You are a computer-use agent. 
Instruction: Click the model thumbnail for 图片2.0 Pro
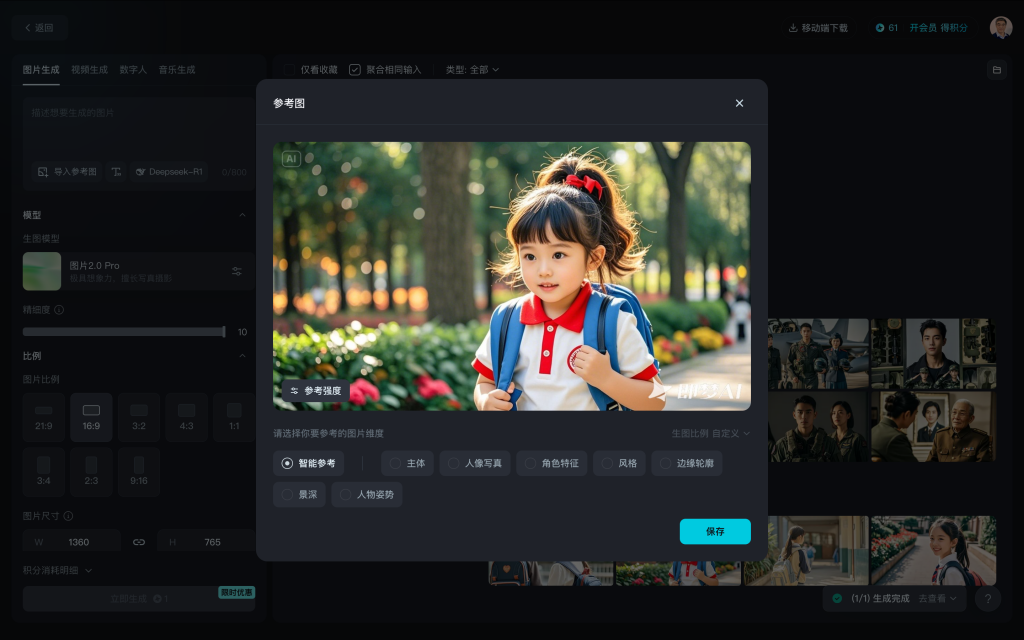[42, 271]
